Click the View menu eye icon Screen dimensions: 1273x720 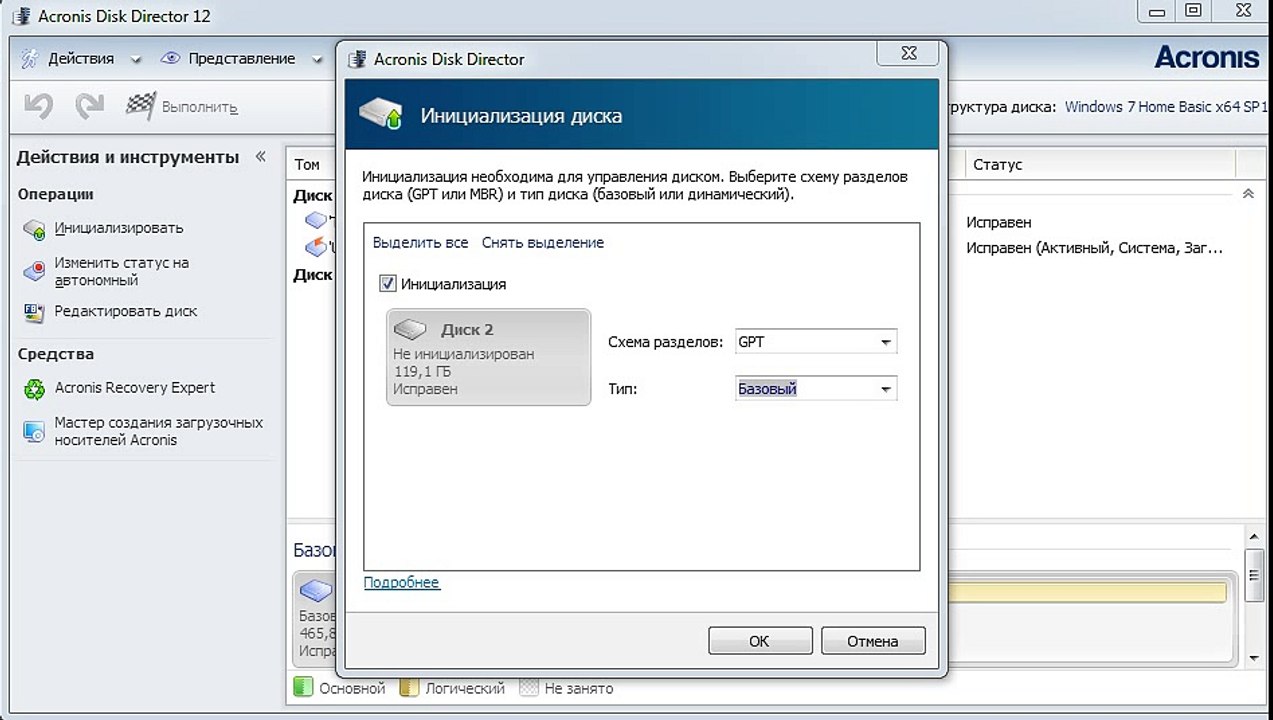pos(170,58)
